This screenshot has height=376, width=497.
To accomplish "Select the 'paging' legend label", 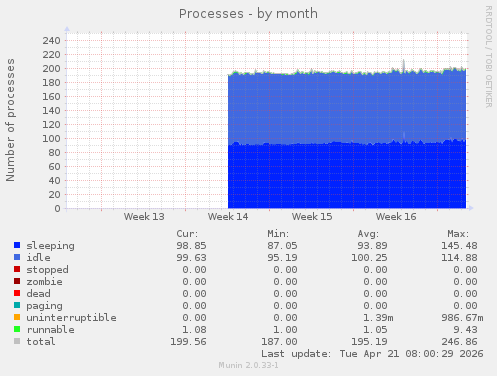I will point(44,306).
